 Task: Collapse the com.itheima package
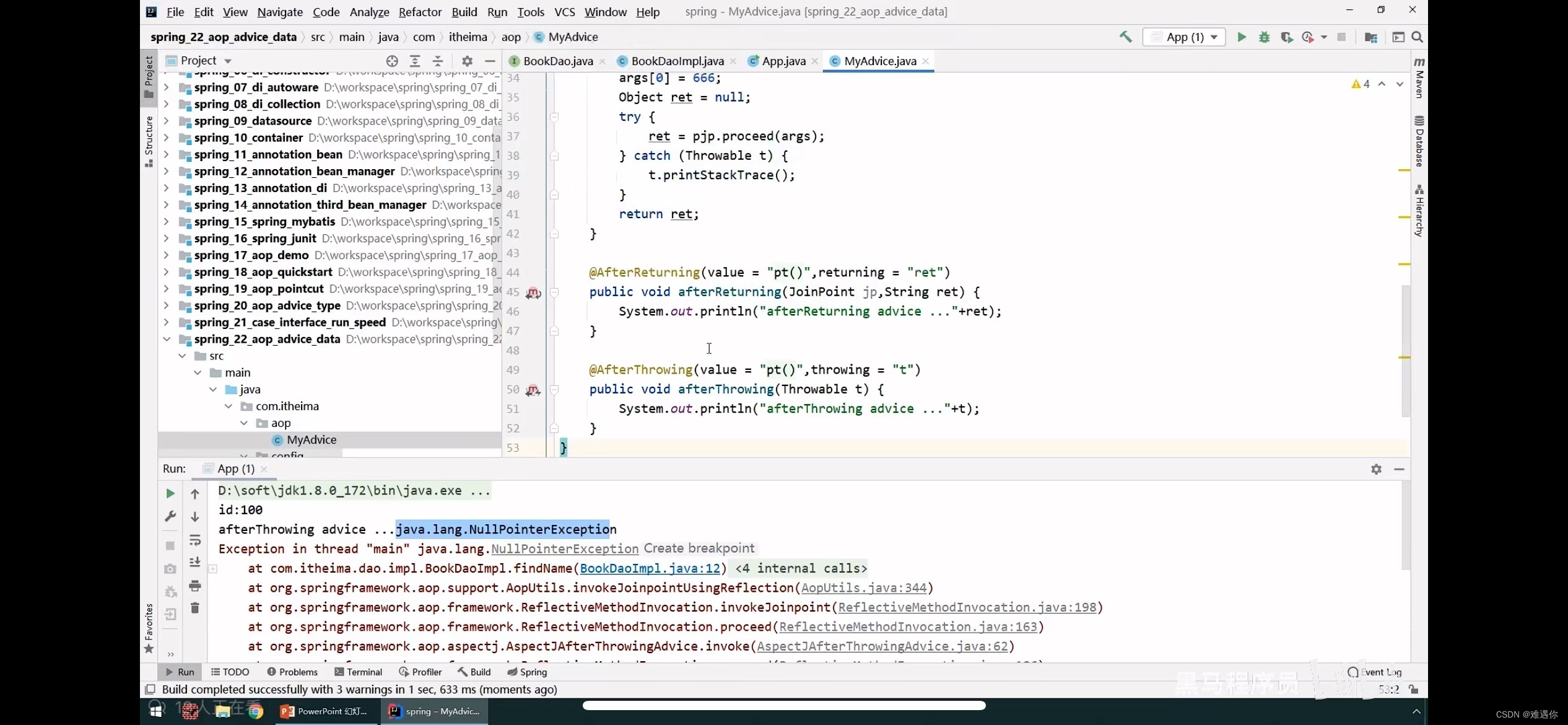(229, 406)
